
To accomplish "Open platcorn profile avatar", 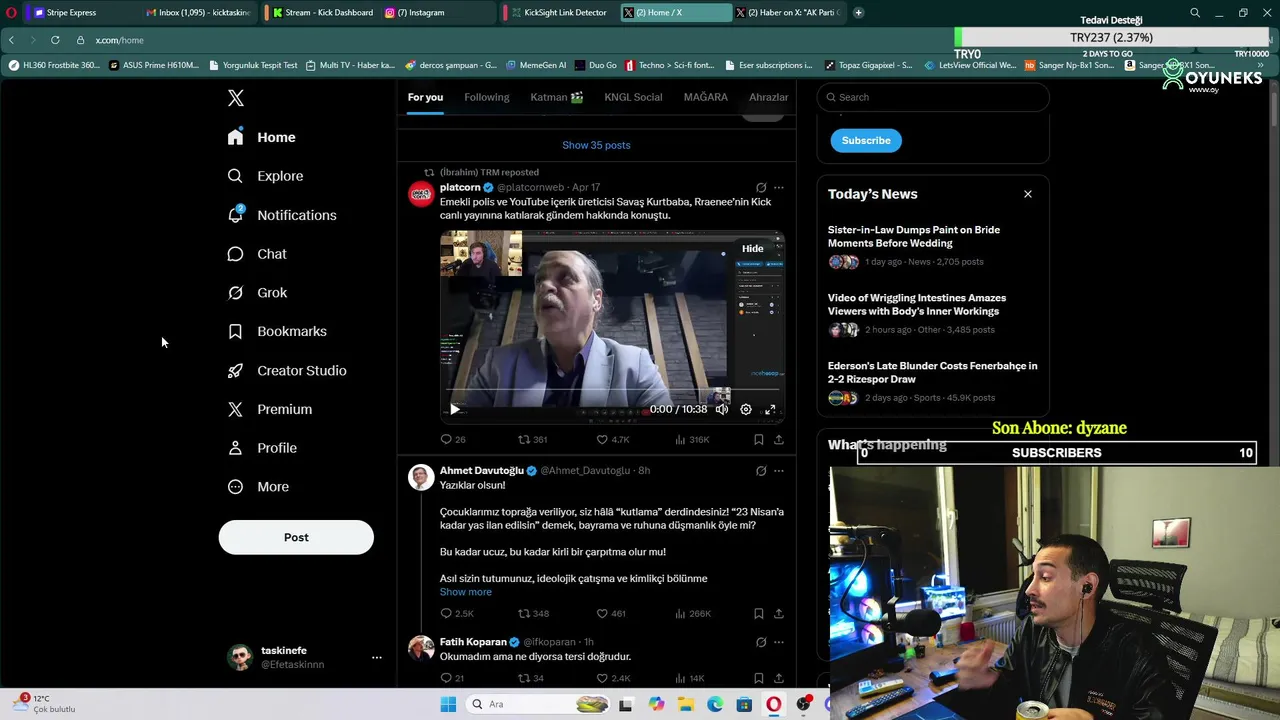I will pyautogui.click(x=421, y=193).
